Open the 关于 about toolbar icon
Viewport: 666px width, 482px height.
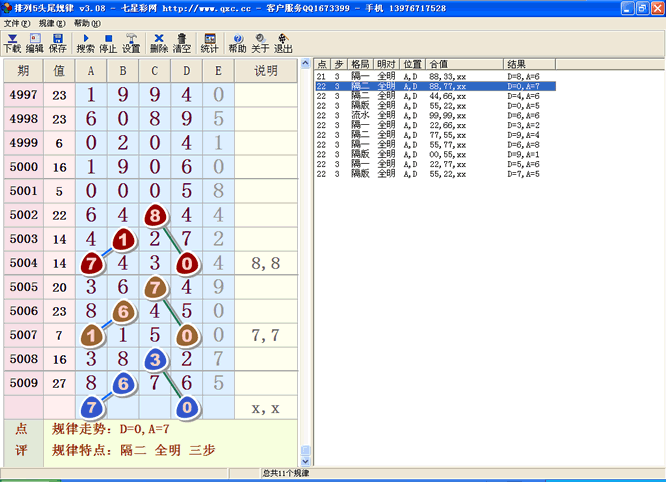coord(260,43)
